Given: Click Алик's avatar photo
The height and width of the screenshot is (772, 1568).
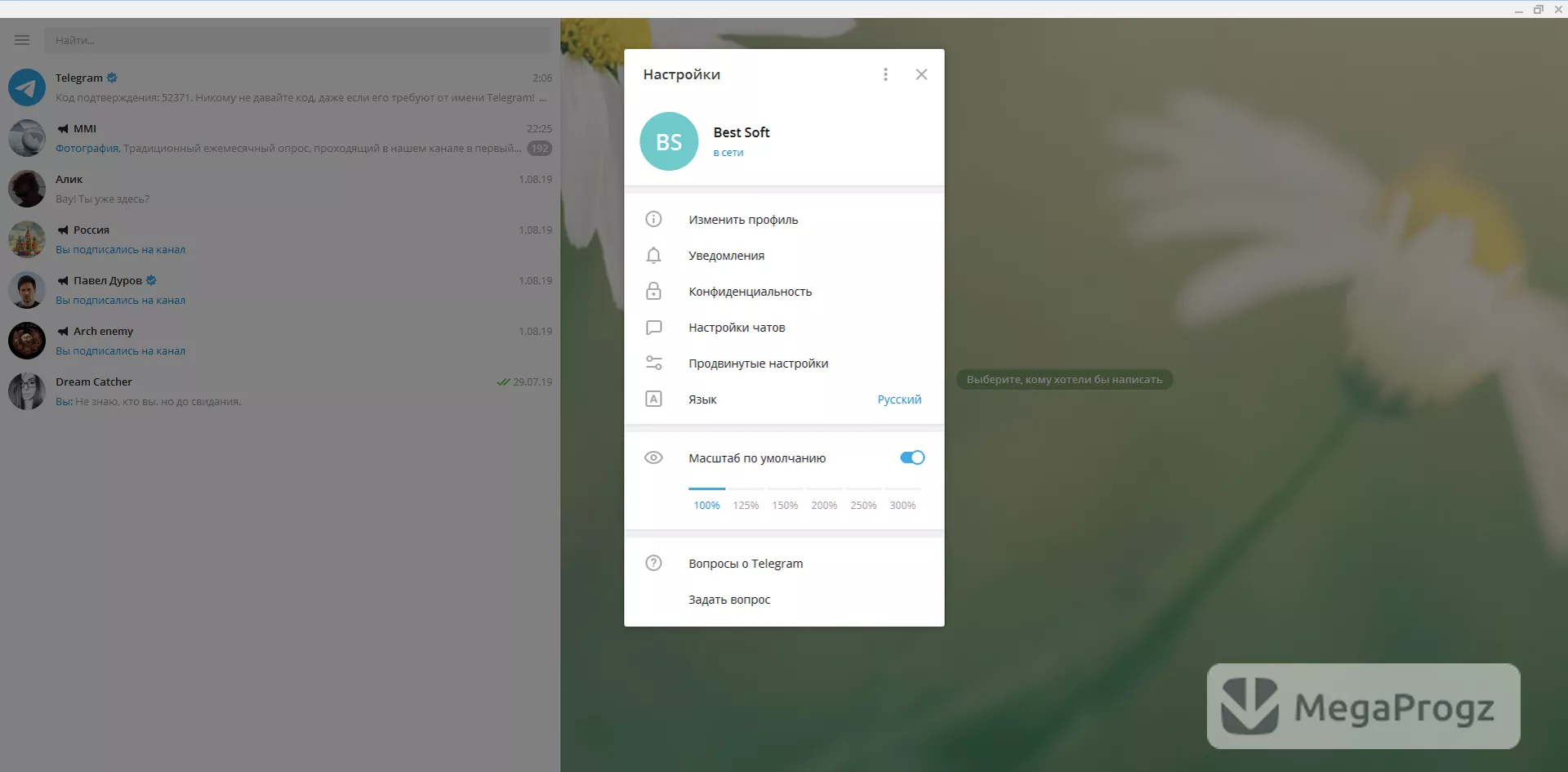Looking at the screenshot, I should click(x=27, y=189).
